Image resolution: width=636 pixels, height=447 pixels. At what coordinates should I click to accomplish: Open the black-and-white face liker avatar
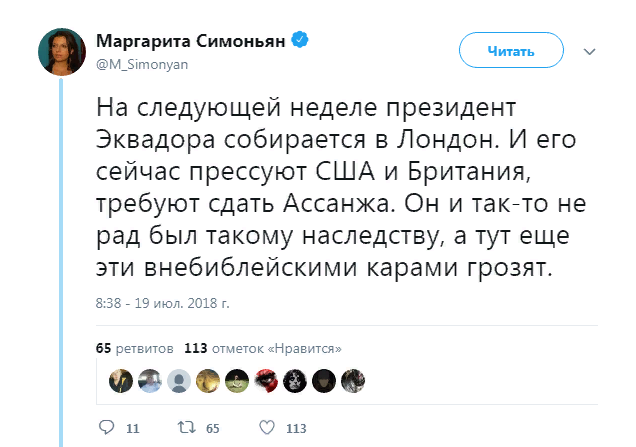pos(295,380)
